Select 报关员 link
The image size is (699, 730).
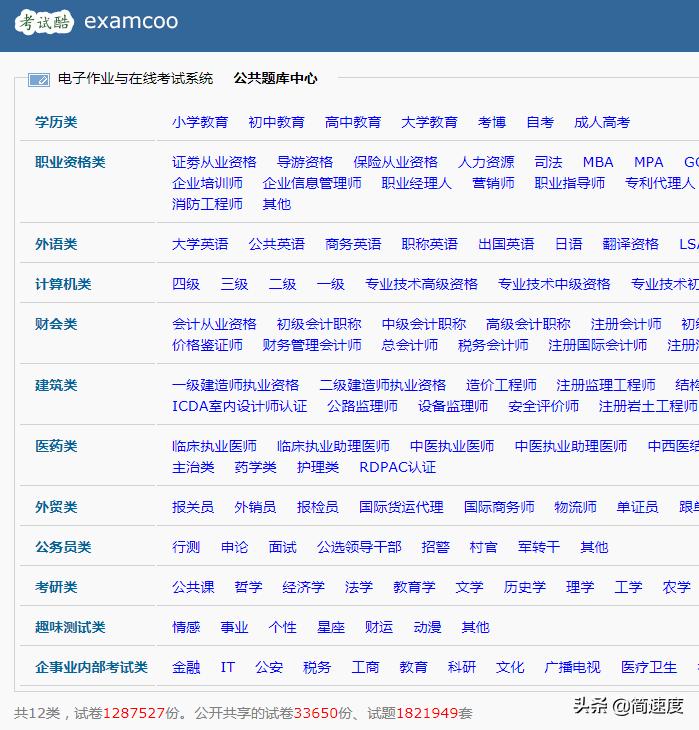pos(193,507)
